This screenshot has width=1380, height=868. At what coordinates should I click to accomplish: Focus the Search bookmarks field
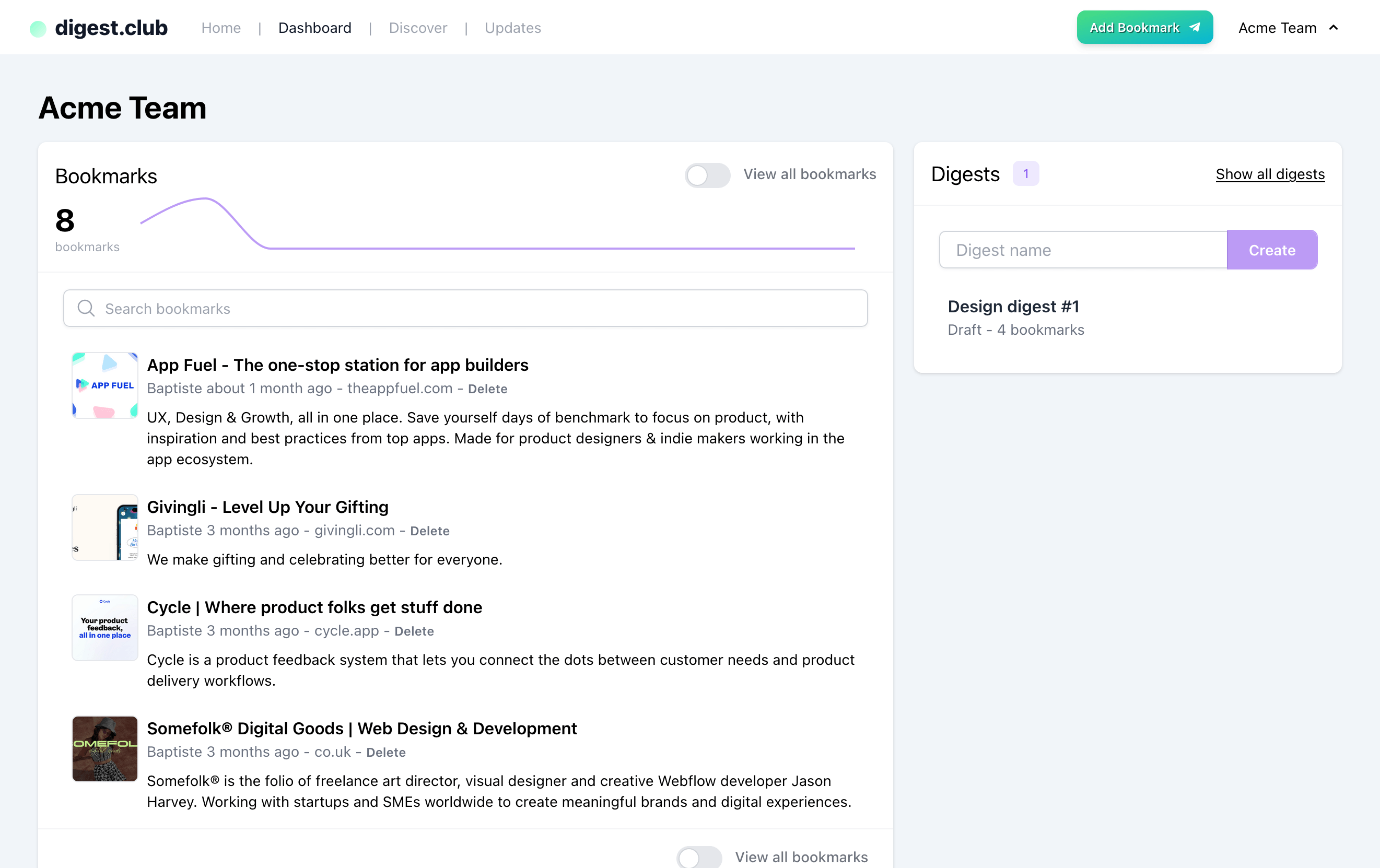click(465, 308)
